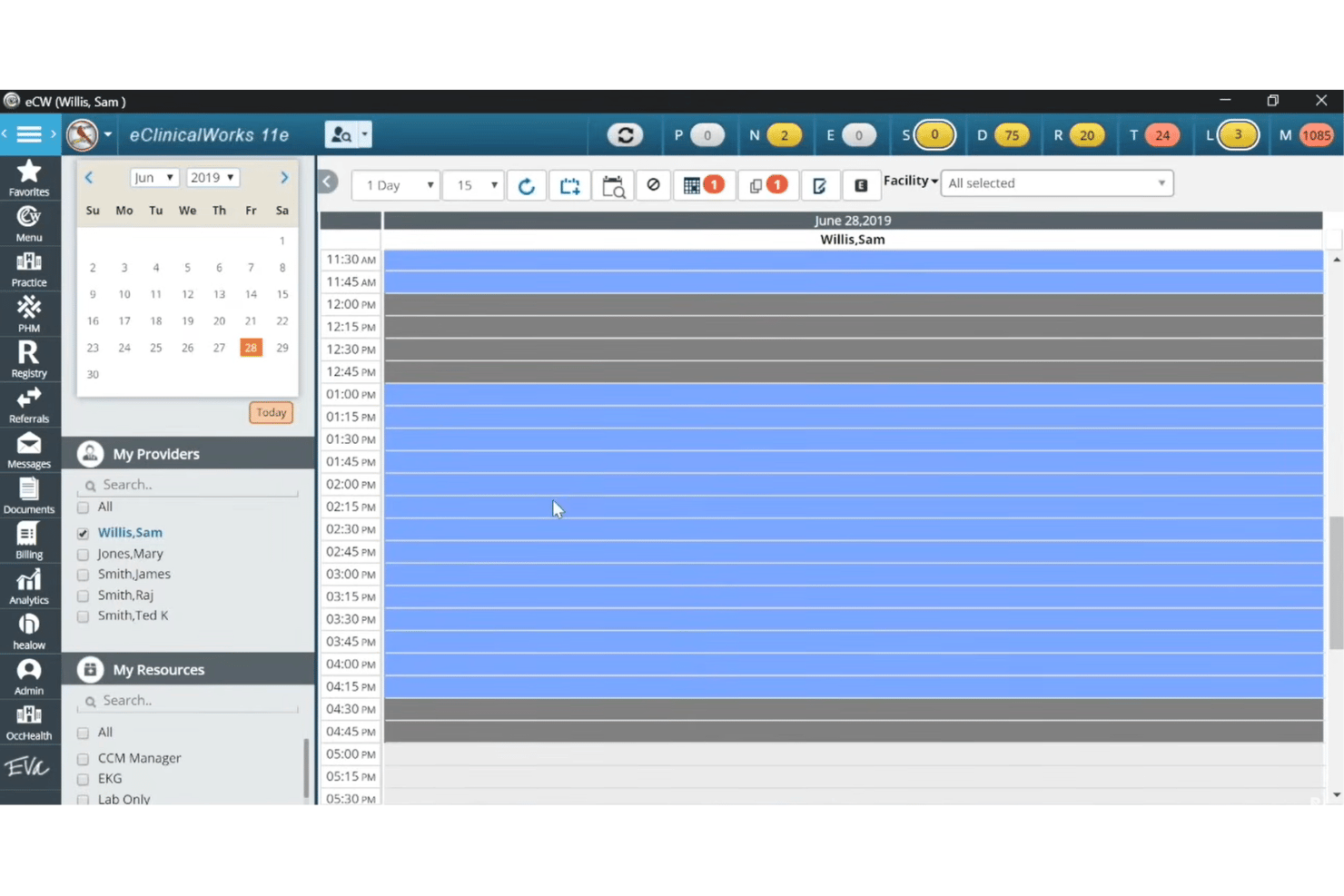Image resolution: width=1344 pixels, height=896 pixels.
Task: Open the 1 Day view dropdown
Action: (x=396, y=185)
